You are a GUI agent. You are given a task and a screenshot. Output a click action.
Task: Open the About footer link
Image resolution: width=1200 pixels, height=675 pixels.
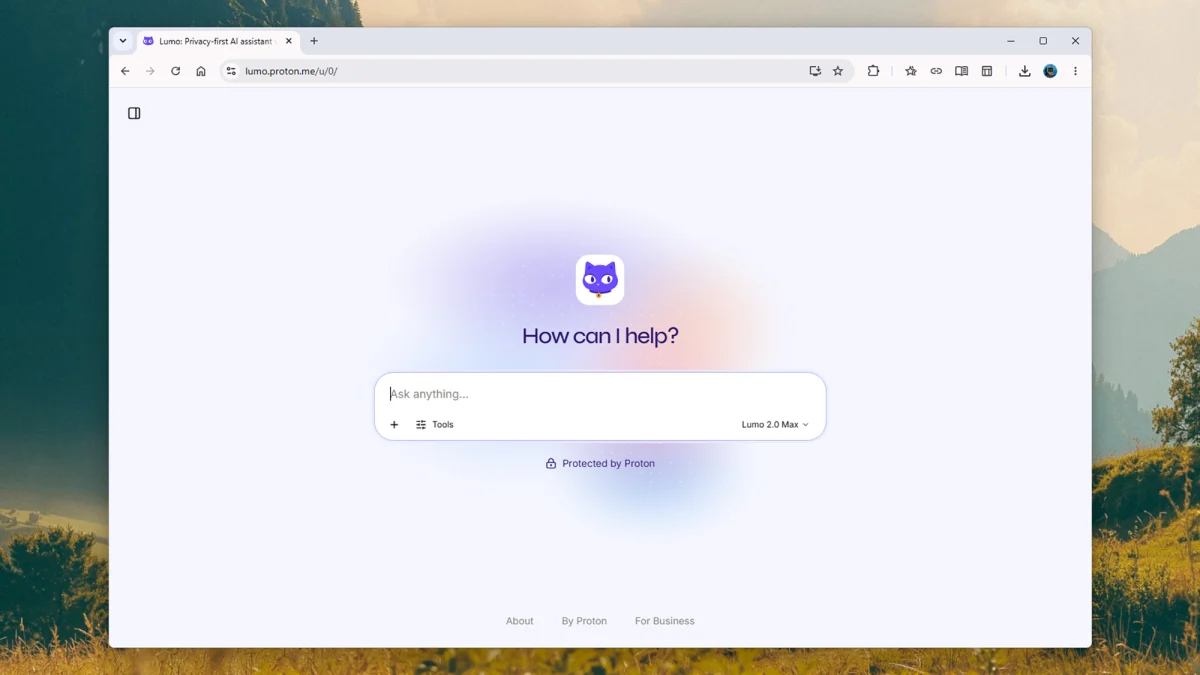tap(520, 621)
